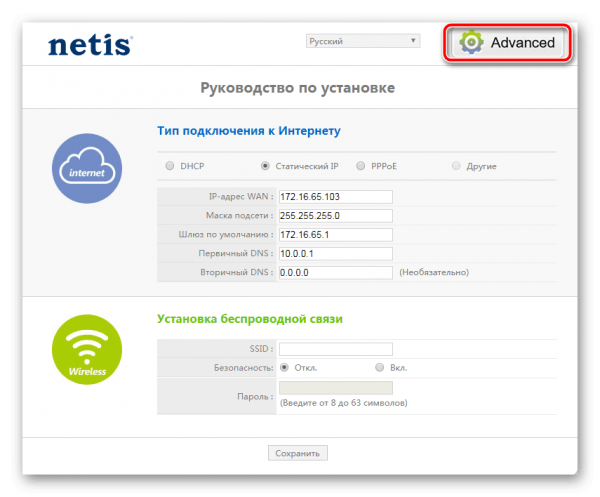Click the netis logo
600x497 pixels.
pyautogui.click(x=90, y=45)
